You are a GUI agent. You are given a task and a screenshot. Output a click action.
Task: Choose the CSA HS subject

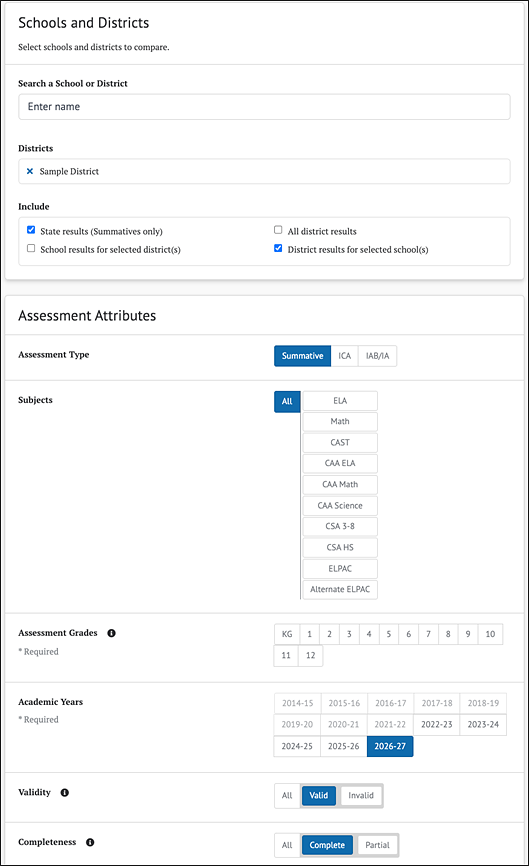340,547
